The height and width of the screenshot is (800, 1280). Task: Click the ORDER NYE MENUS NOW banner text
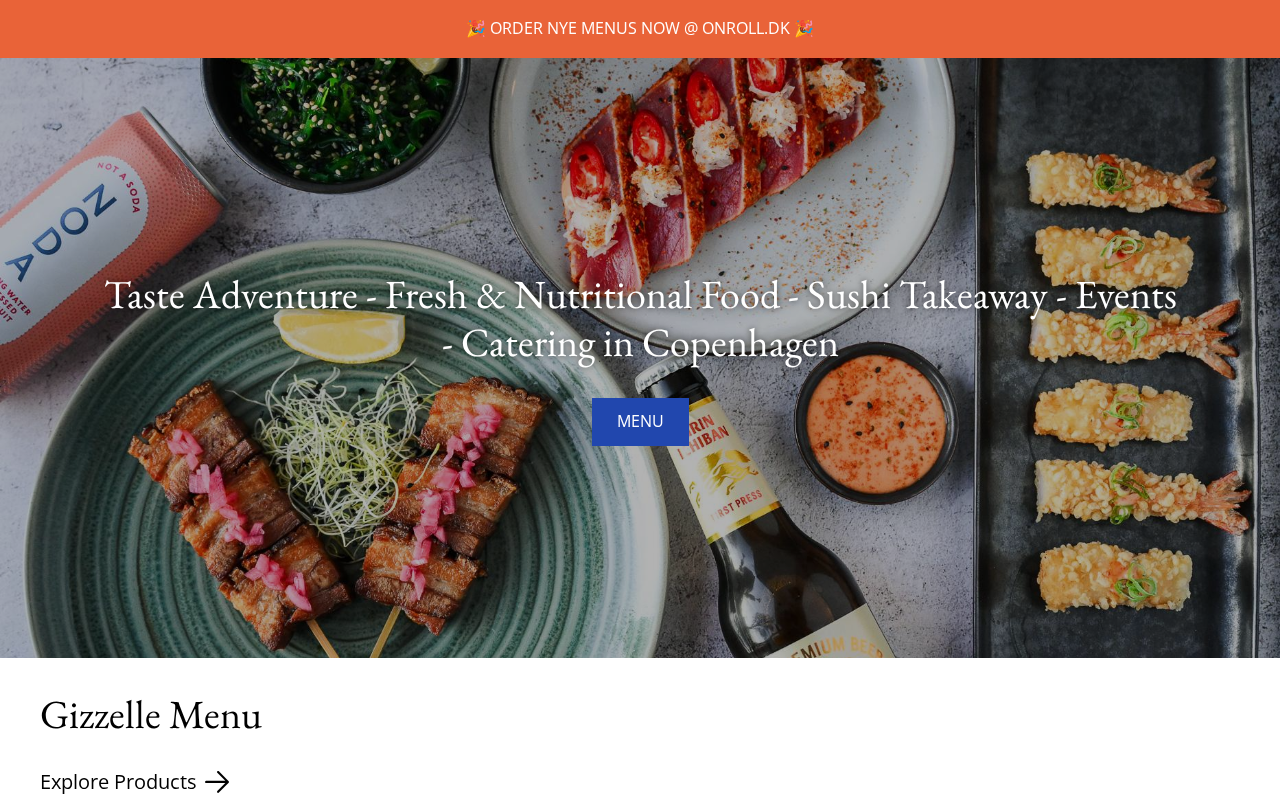585,28
